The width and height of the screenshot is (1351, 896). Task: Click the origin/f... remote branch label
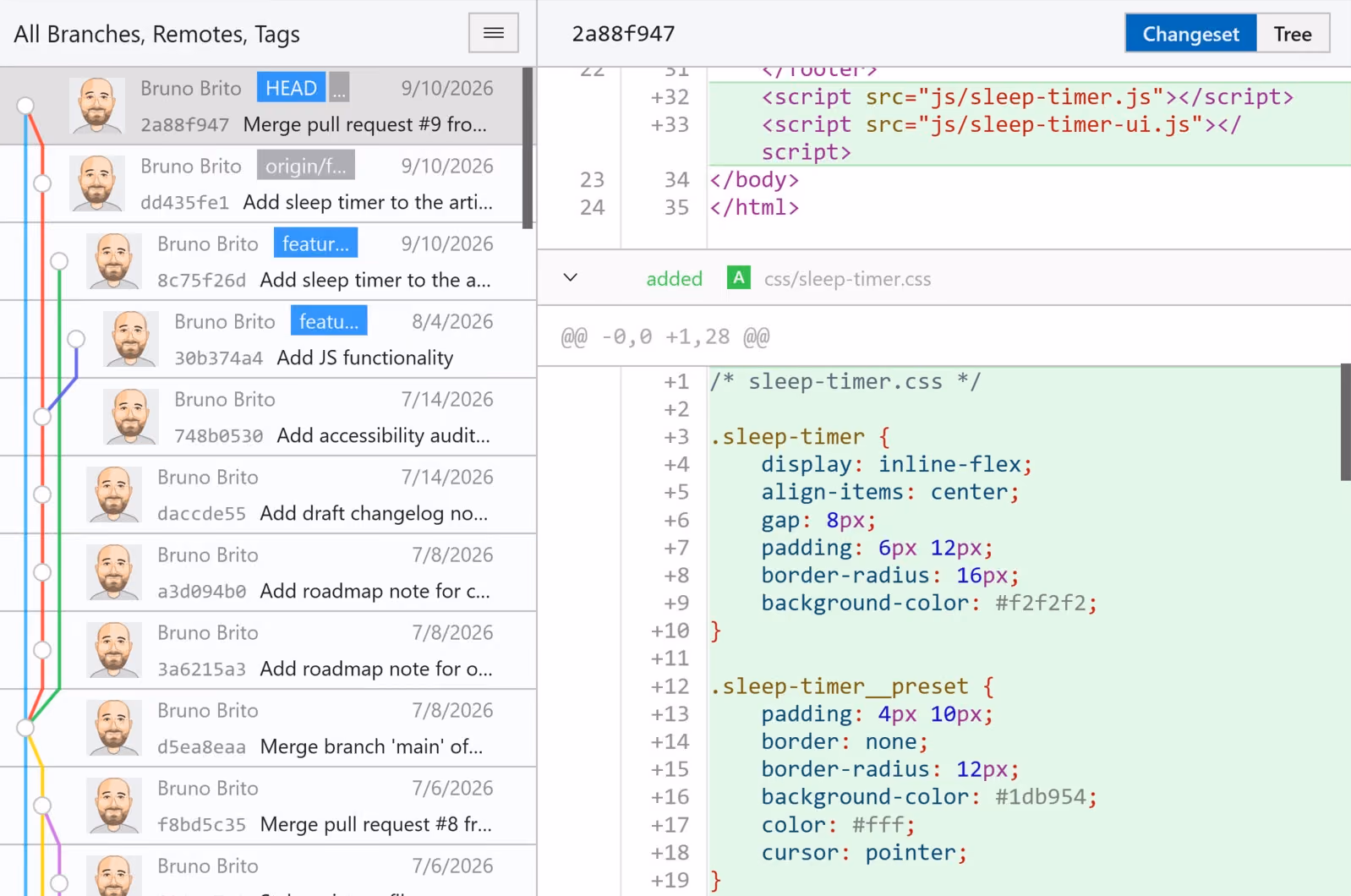click(306, 166)
